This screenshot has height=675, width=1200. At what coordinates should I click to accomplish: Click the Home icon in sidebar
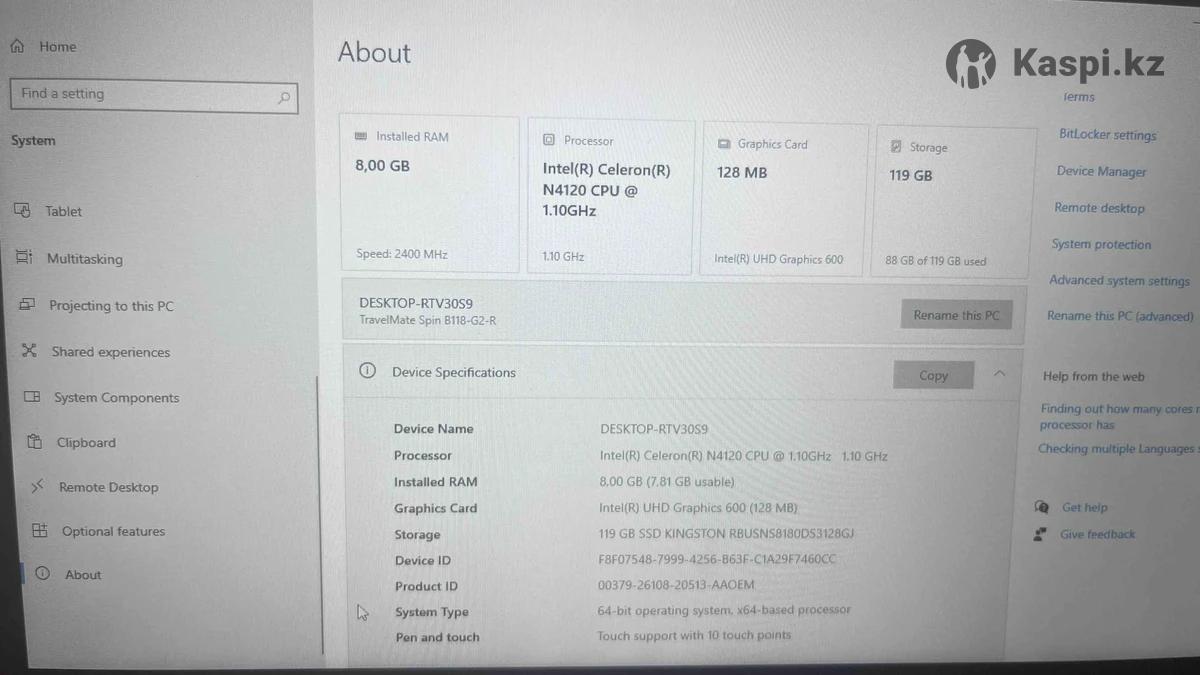click(17, 46)
